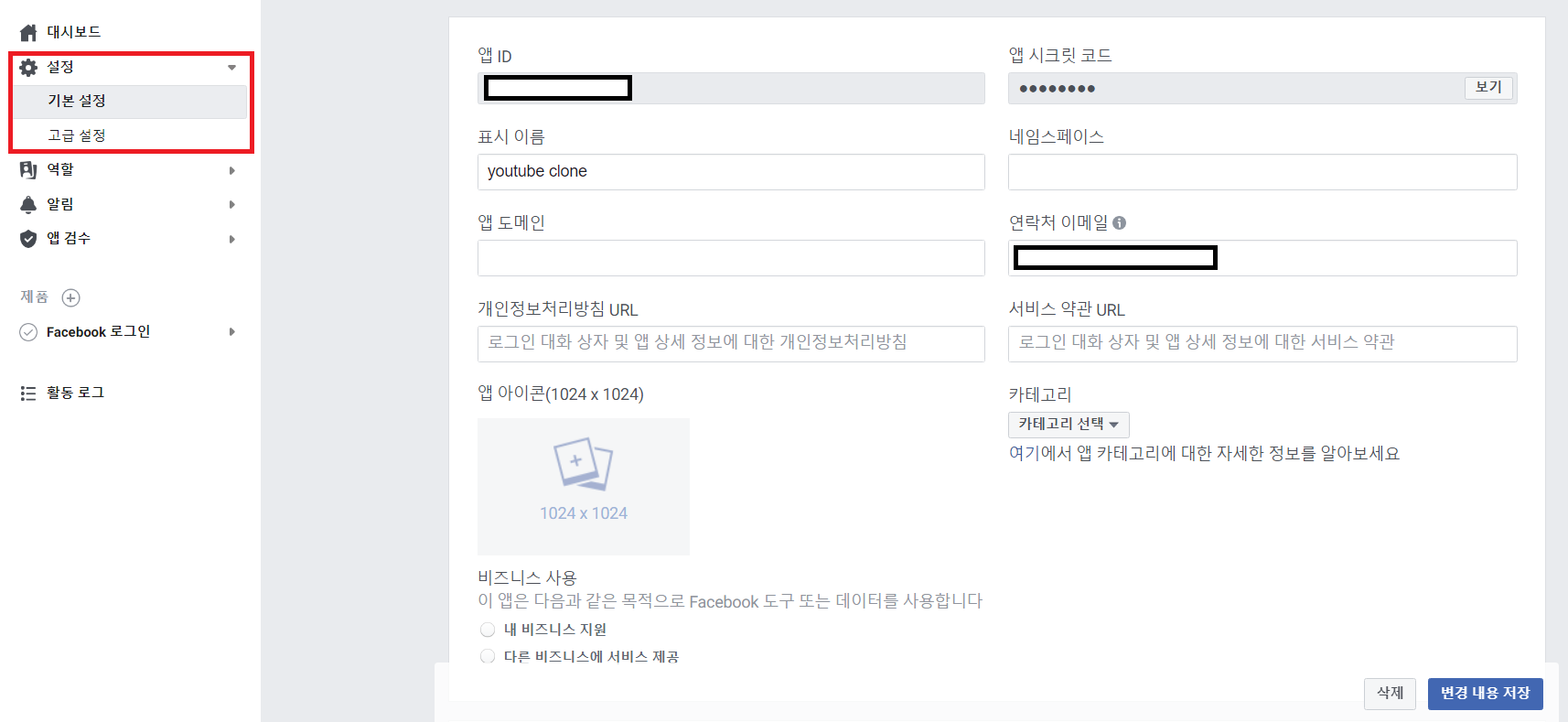Image resolution: width=1568 pixels, height=722 pixels.
Task: Open the 알림 sidebar item
Action: pos(60,204)
